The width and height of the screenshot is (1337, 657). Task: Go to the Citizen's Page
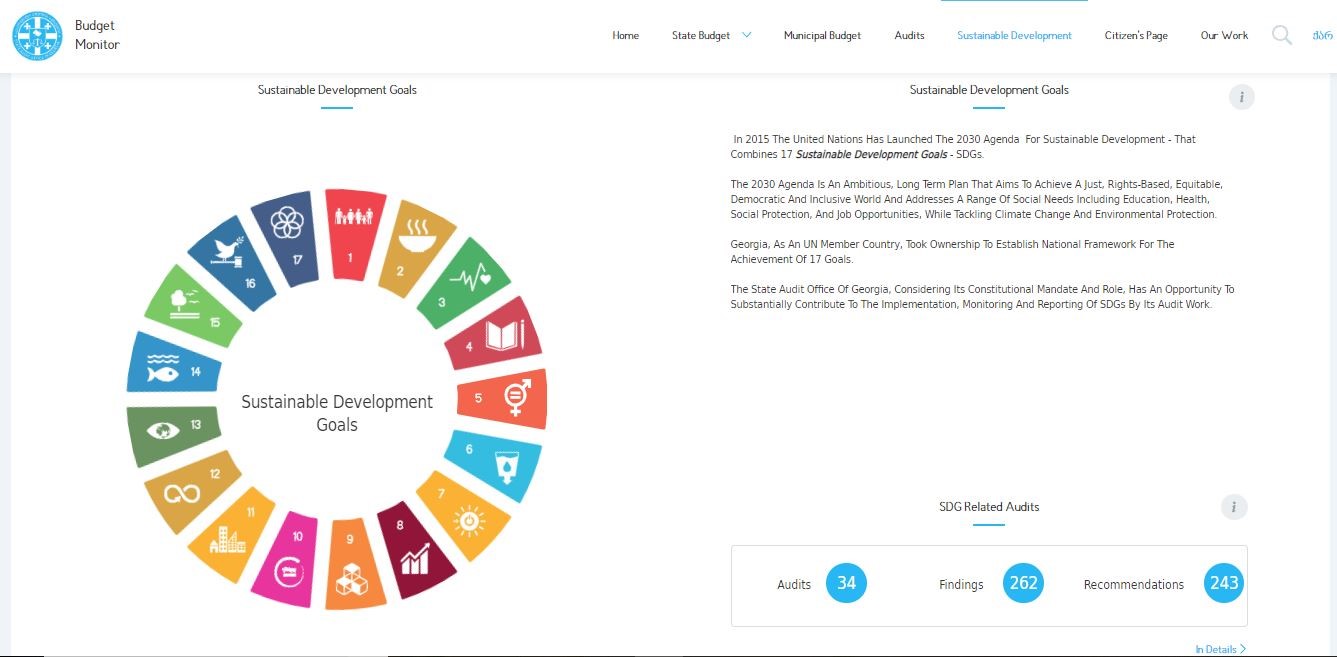point(1136,35)
